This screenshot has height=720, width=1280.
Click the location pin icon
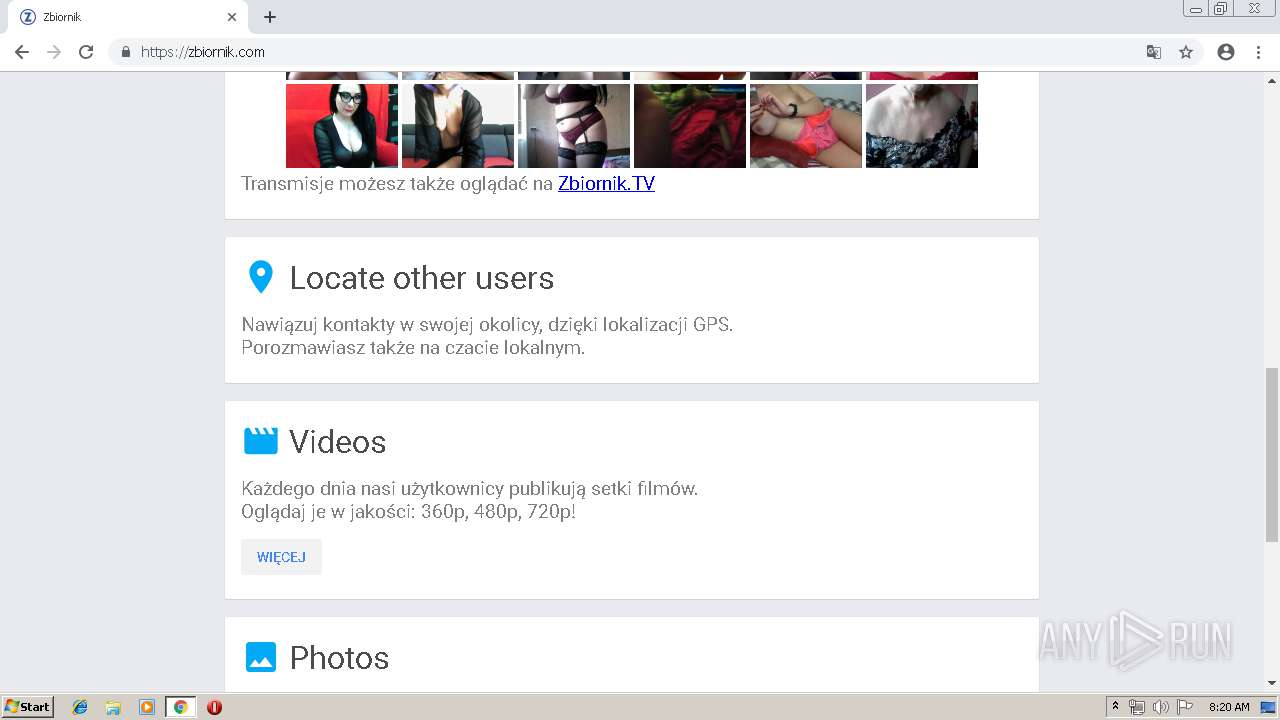point(260,277)
